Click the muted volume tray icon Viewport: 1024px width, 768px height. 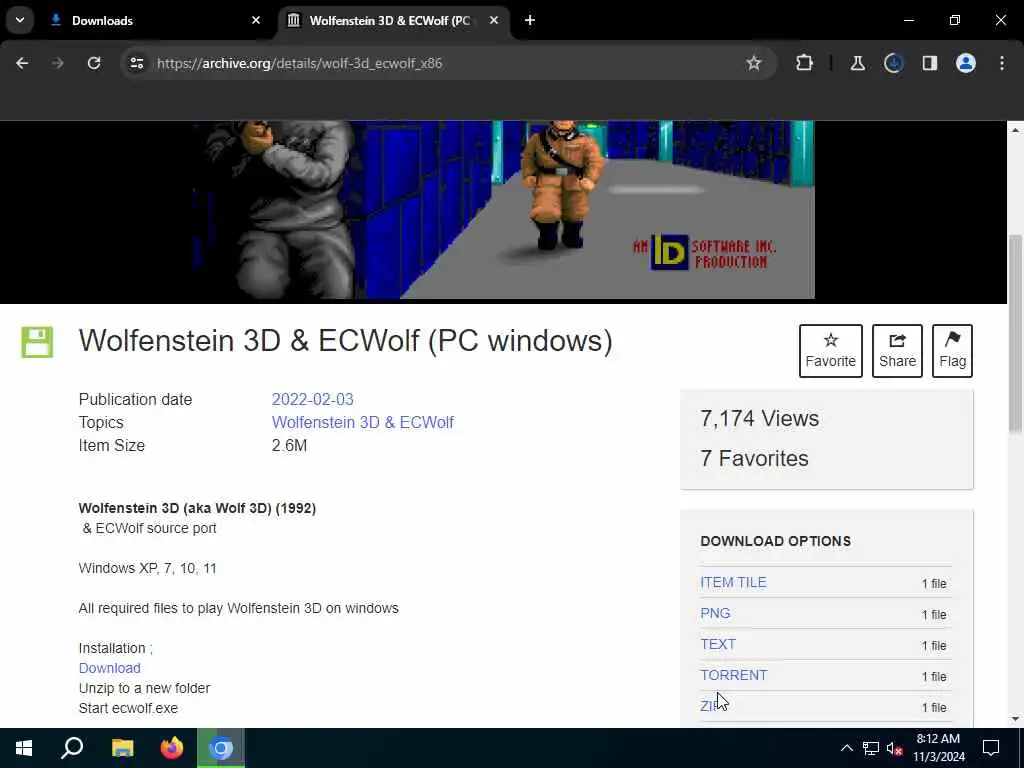point(894,748)
